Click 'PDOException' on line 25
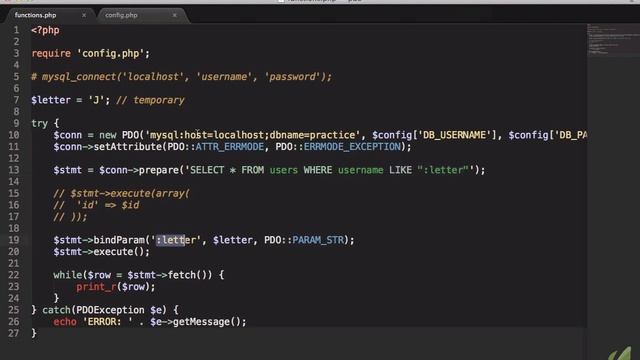 pyautogui.click(x=110, y=310)
